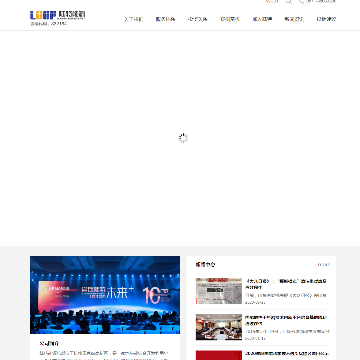The image size is (360, 360).
Task: Open the second main navigation menu item
Action: pyautogui.click(x=165, y=19)
